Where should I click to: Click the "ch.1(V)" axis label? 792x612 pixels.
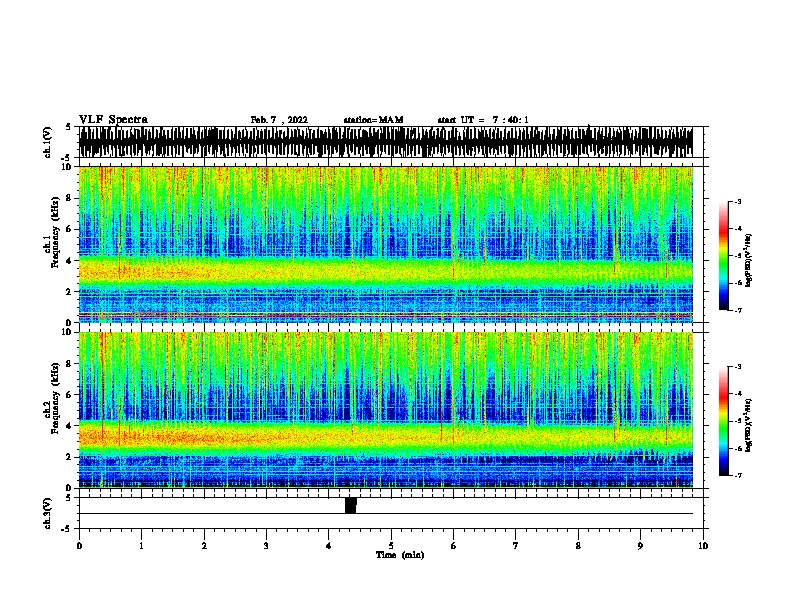coord(48,142)
